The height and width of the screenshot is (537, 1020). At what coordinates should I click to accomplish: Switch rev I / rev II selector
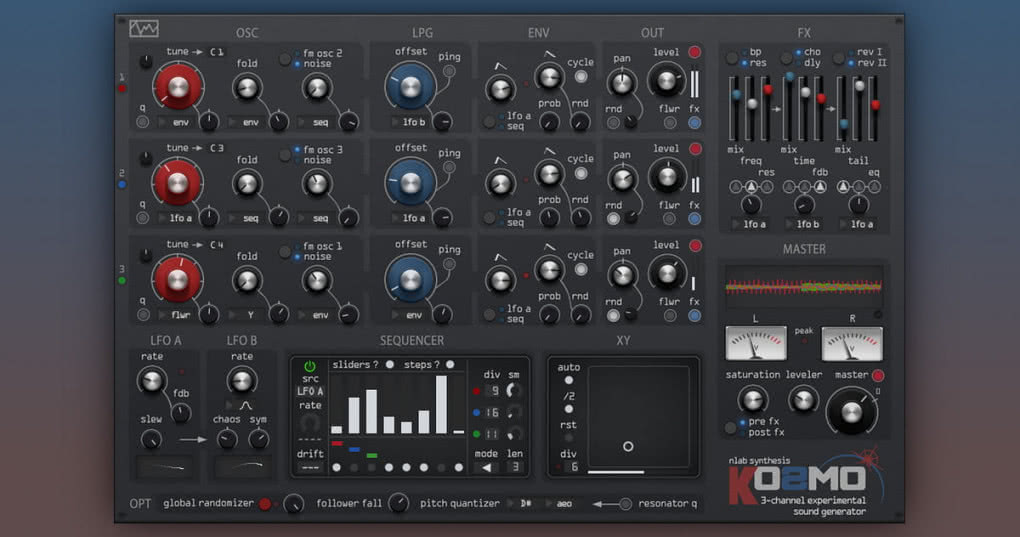coord(839,58)
